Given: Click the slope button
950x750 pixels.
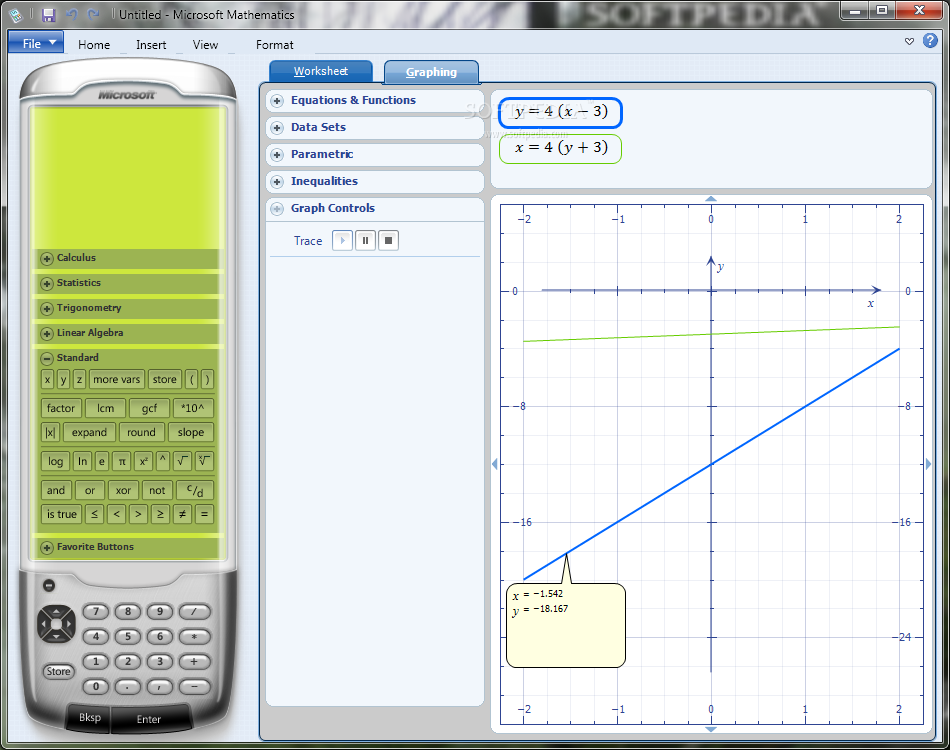Looking at the screenshot, I should coord(191,432).
